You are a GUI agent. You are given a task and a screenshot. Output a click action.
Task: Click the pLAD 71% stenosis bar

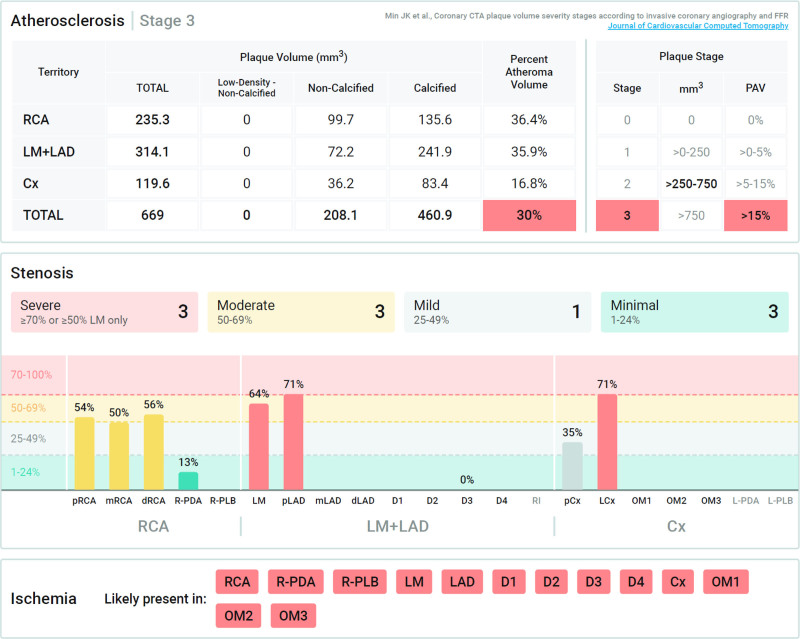pos(294,441)
